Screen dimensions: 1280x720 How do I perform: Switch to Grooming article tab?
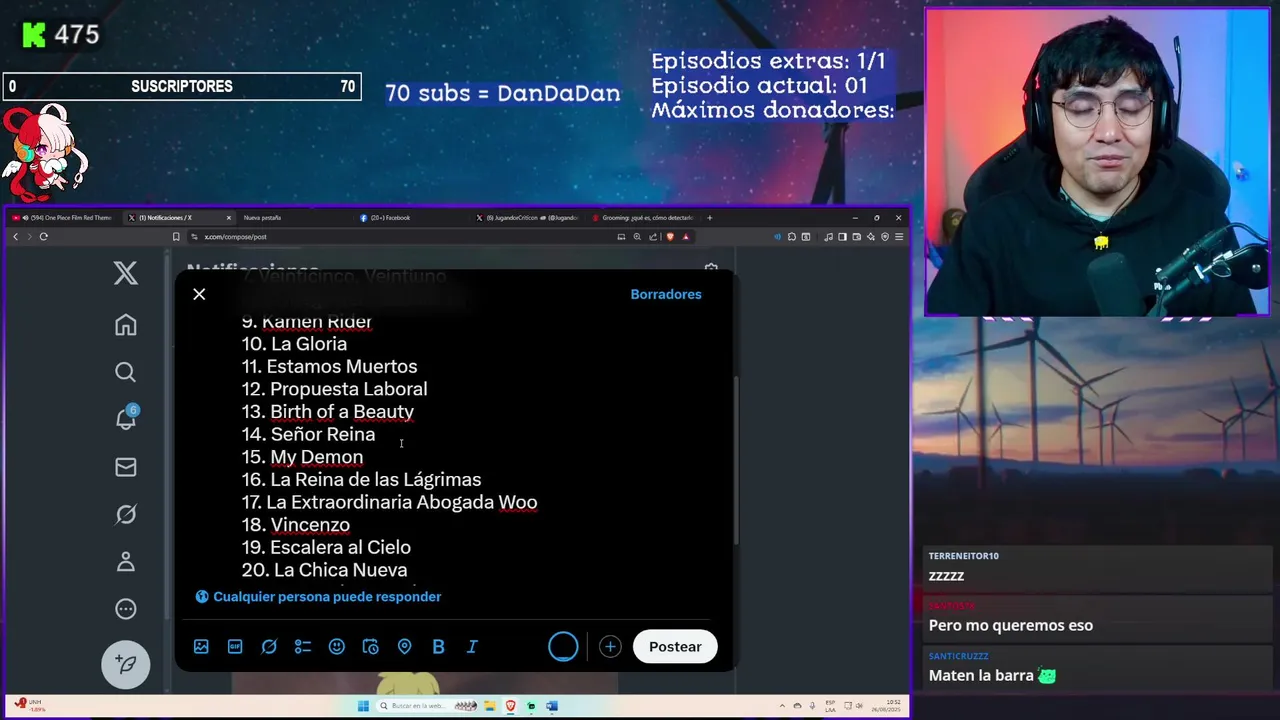click(x=644, y=217)
